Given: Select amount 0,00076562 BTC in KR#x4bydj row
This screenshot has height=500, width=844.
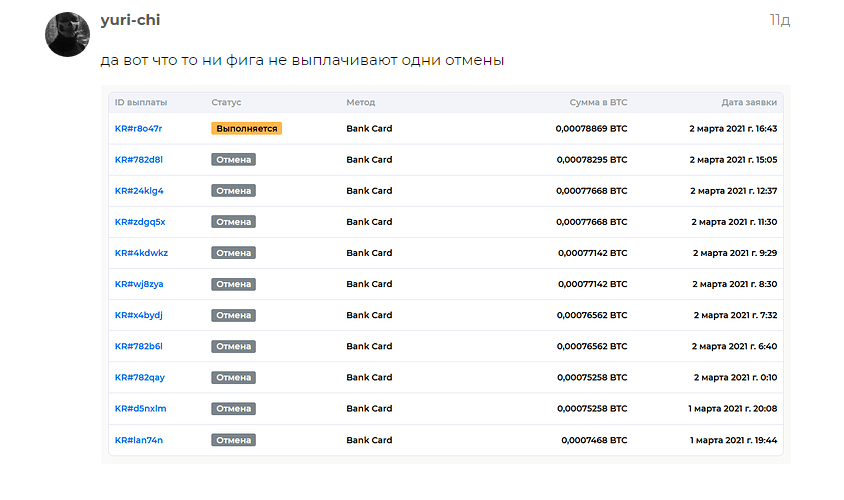Looking at the screenshot, I should click(592, 315).
